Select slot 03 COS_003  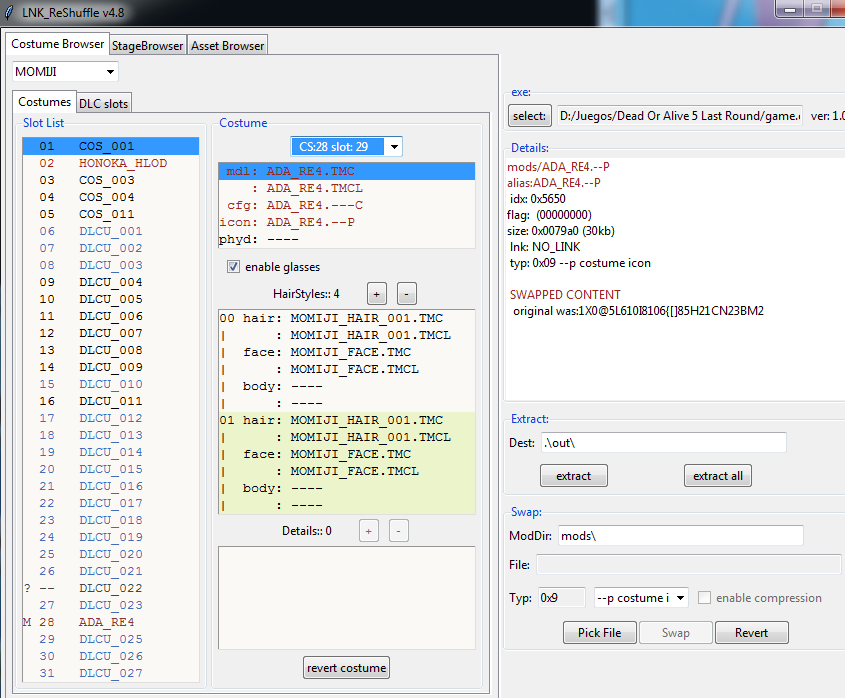(x=110, y=180)
